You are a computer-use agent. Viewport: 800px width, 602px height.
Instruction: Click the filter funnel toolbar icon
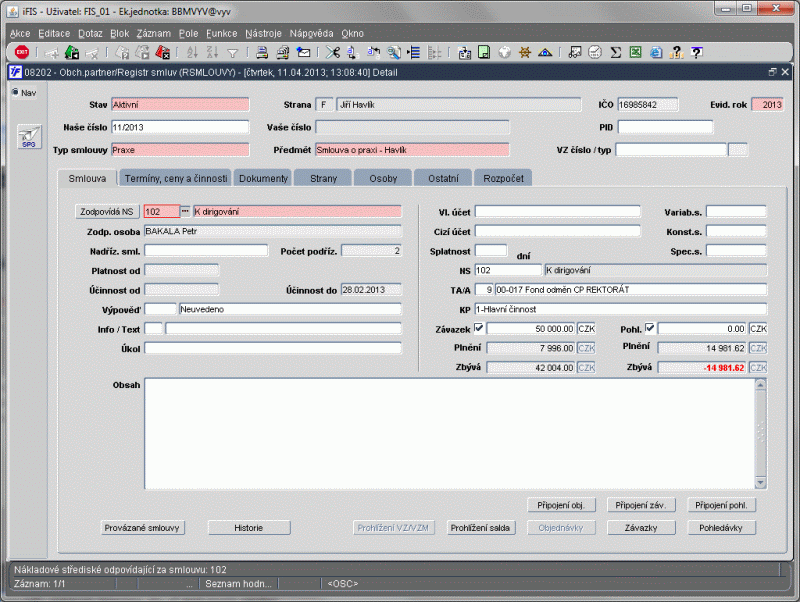(x=233, y=52)
